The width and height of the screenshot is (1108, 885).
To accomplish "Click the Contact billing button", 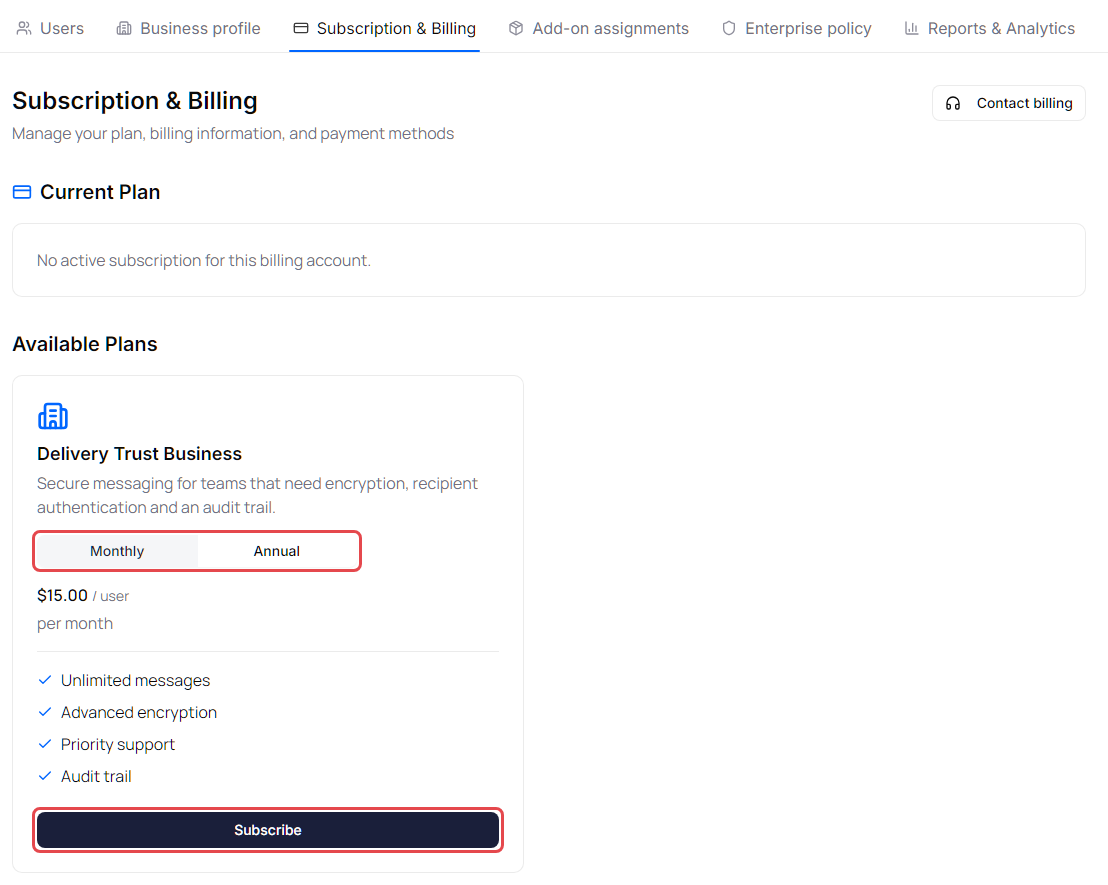I will pos(1008,103).
